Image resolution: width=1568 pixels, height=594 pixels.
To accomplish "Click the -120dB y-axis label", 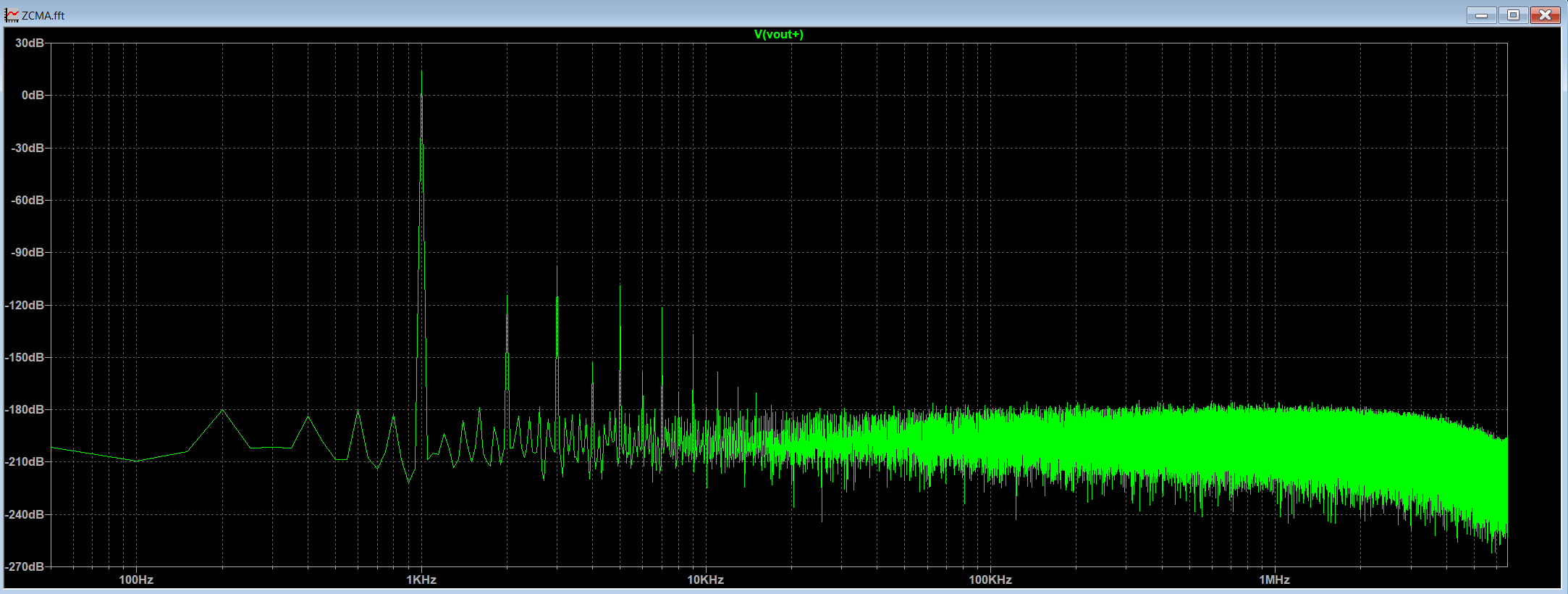I will [x=25, y=305].
